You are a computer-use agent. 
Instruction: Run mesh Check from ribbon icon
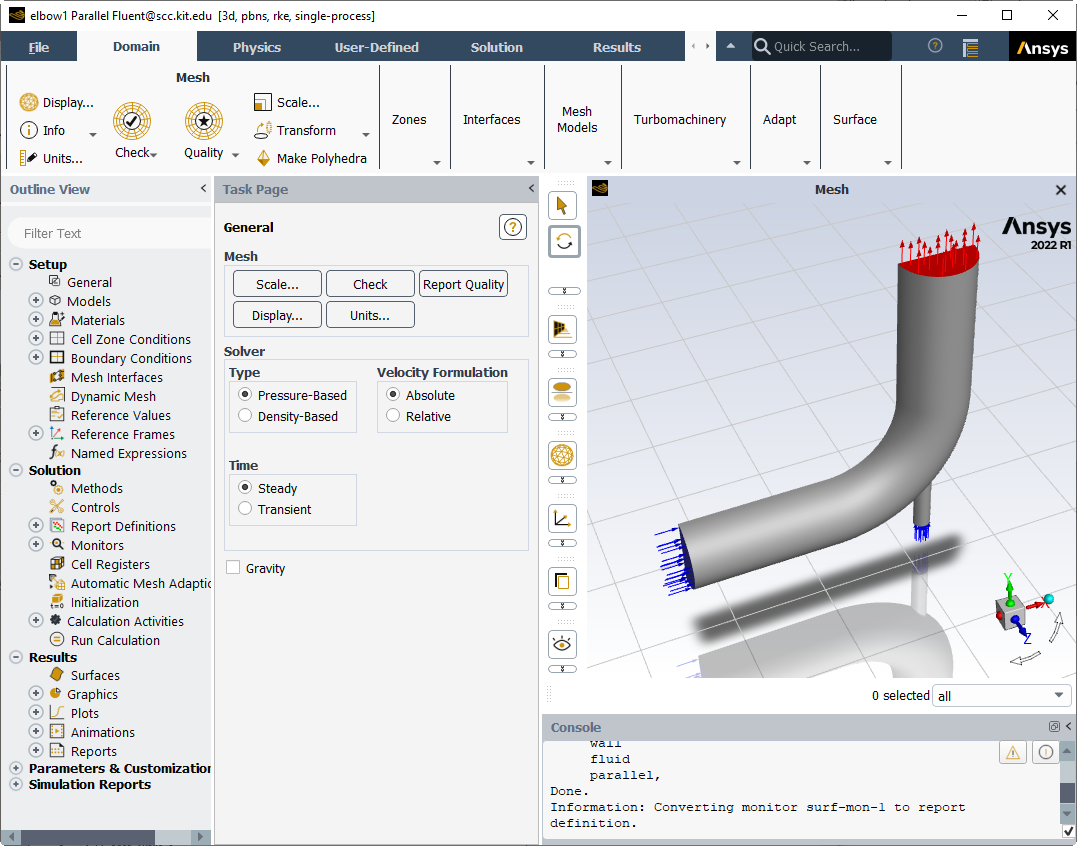coord(132,121)
